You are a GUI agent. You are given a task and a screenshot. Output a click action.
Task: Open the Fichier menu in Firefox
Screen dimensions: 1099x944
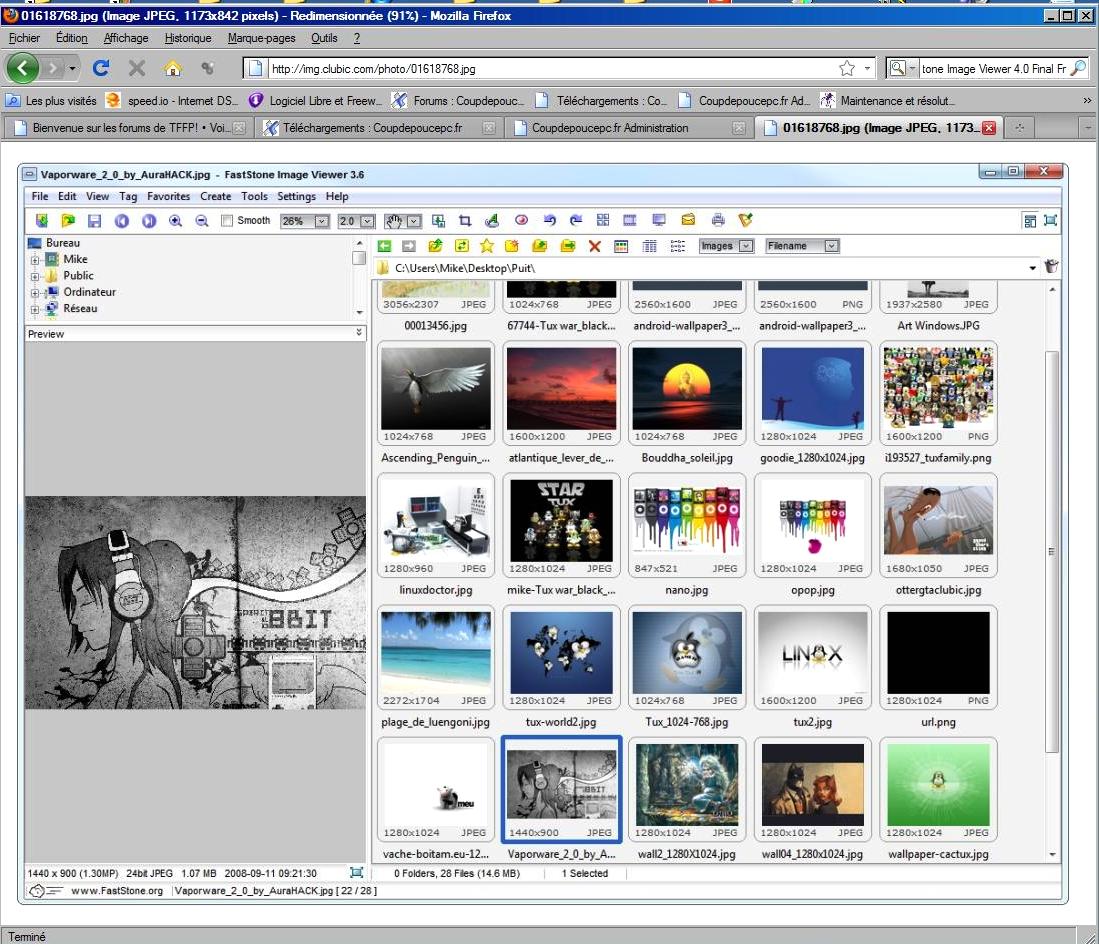(x=25, y=38)
